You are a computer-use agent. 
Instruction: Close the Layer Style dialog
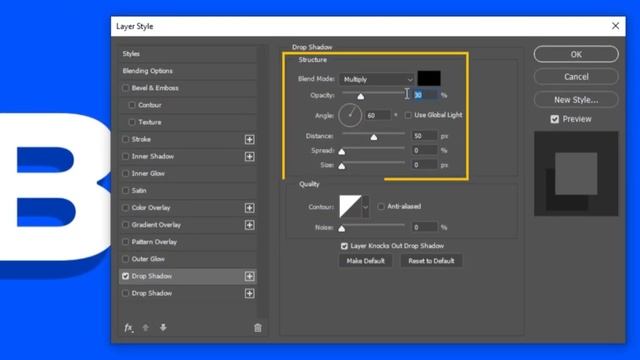(616, 26)
